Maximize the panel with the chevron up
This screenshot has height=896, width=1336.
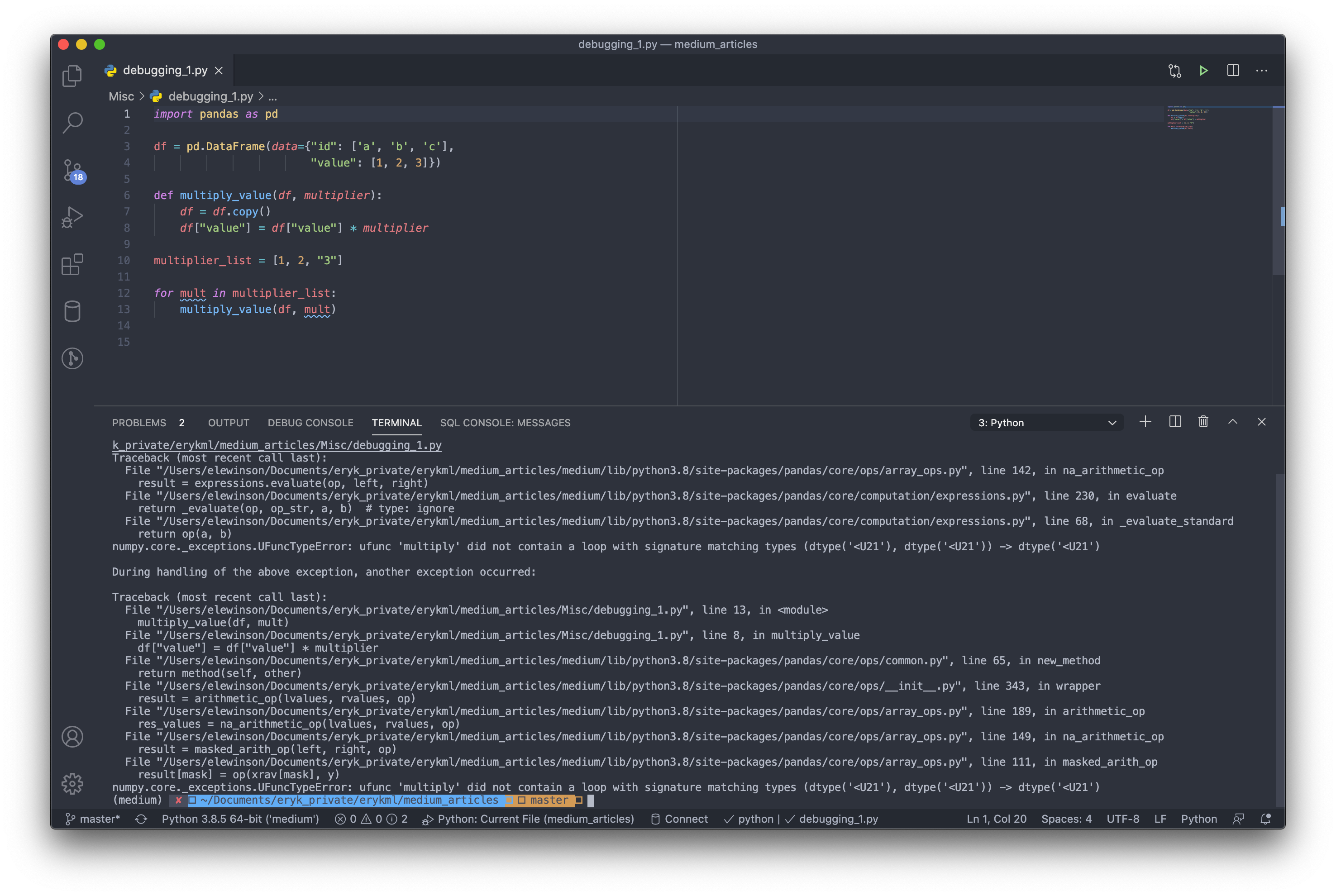pos(1232,422)
